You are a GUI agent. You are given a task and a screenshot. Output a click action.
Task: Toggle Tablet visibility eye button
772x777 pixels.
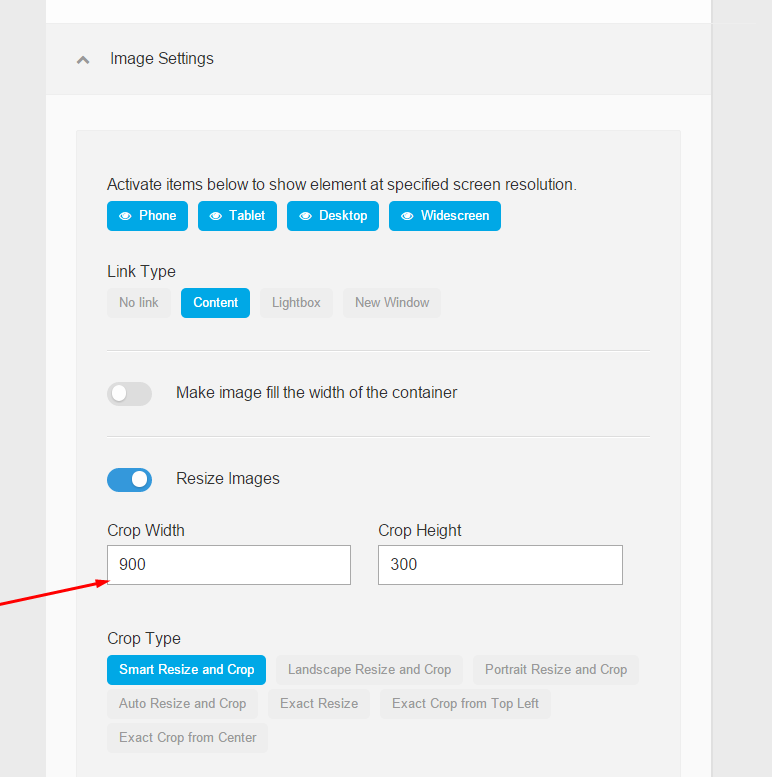(x=237, y=216)
